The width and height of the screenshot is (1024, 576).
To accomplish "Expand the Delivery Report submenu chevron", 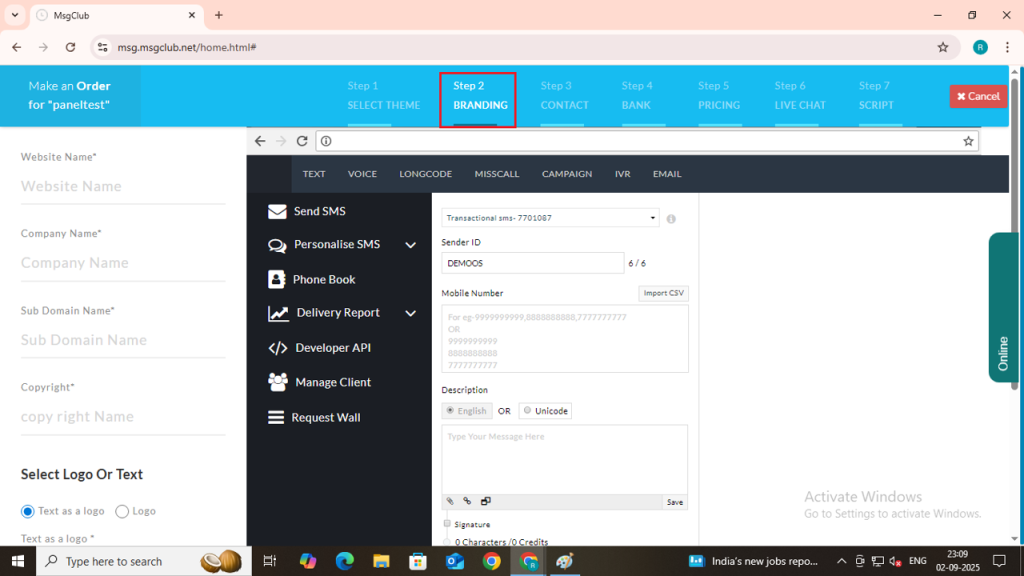I will tap(411, 313).
